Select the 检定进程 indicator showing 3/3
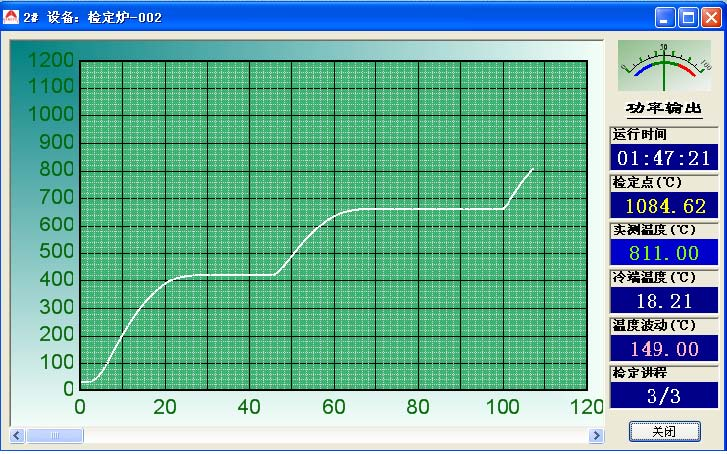Image resolution: width=727 pixels, height=454 pixels. pos(663,396)
